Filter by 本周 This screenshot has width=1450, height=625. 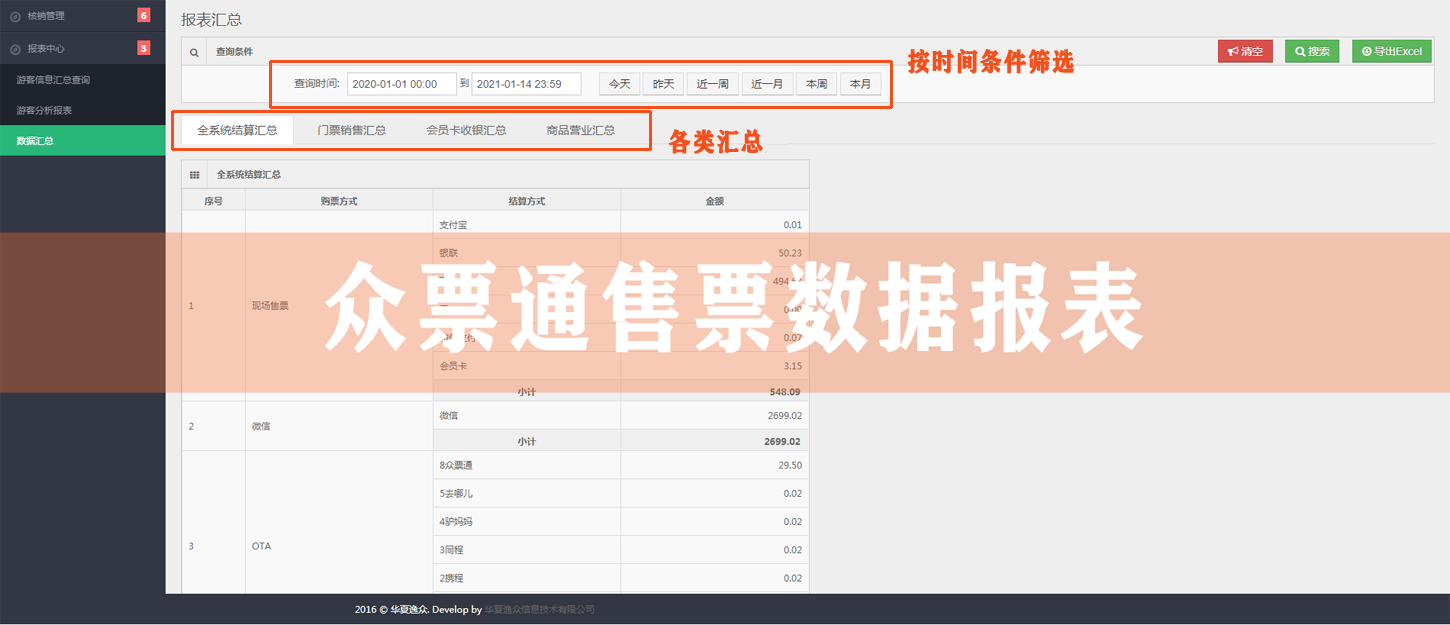816,84
